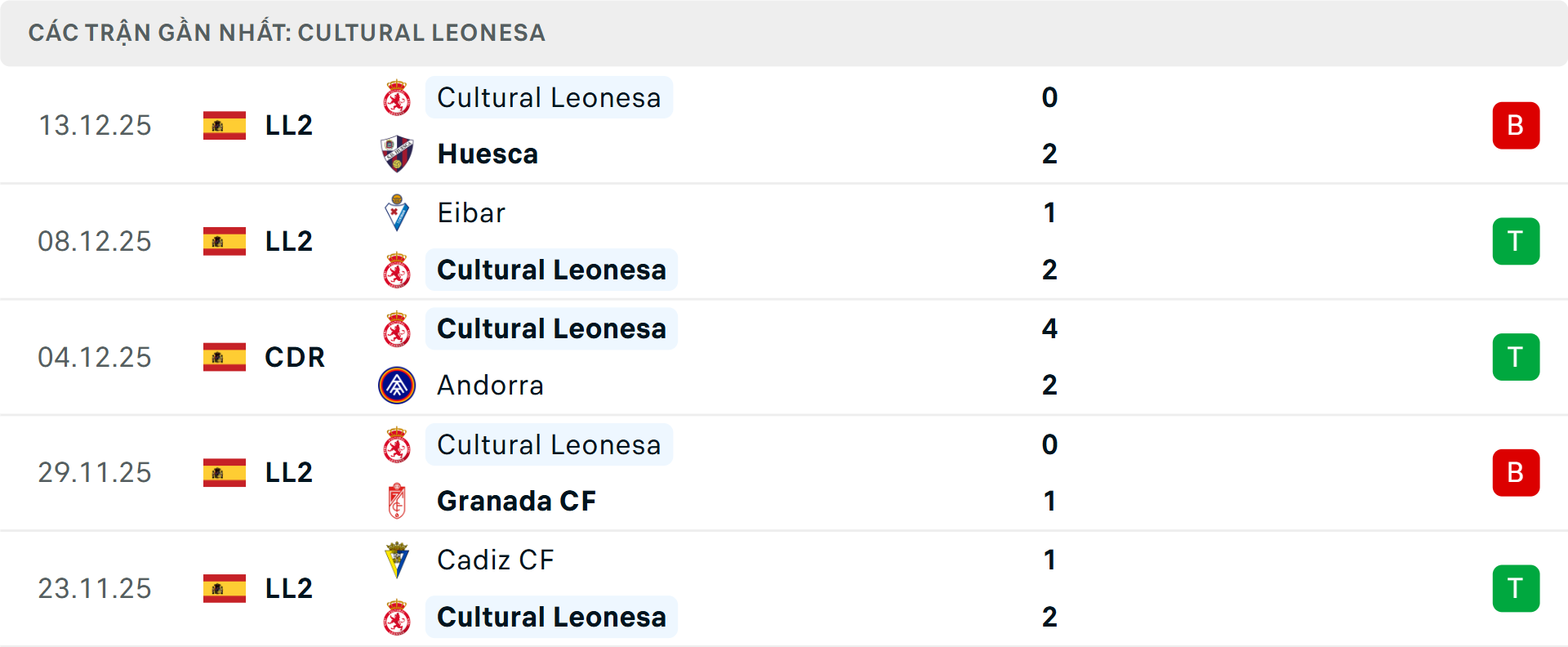Click CDR competition label on 04.12.25

point(295,357)
